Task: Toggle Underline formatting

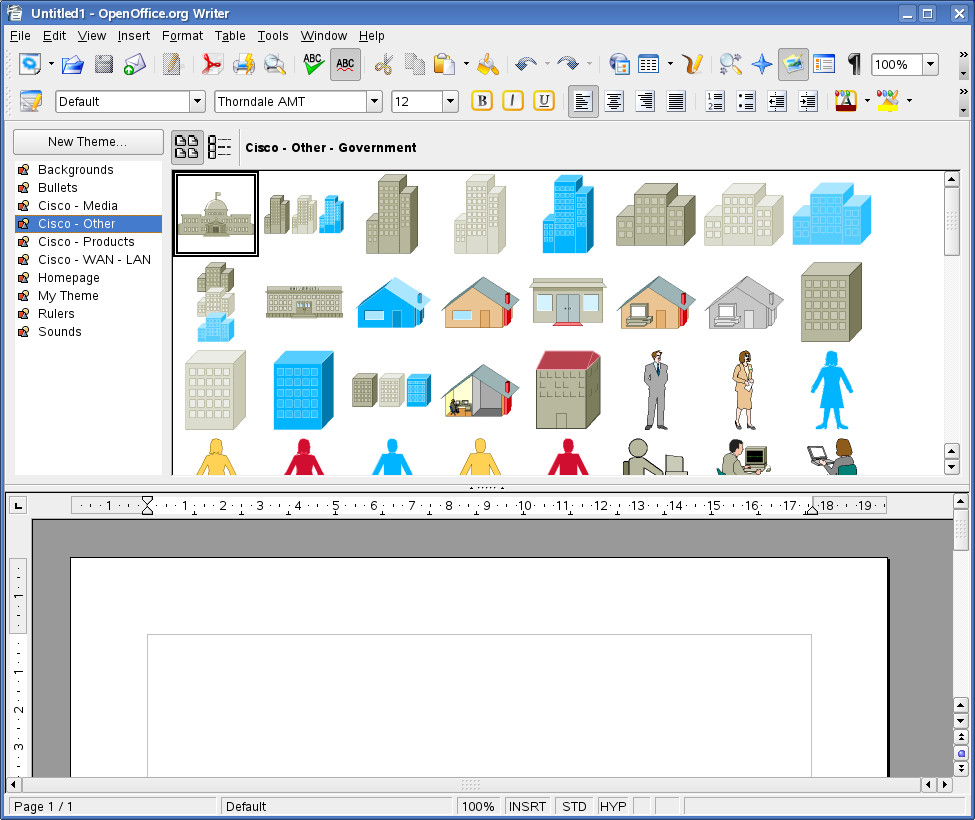Action: [x=544, y=101]
